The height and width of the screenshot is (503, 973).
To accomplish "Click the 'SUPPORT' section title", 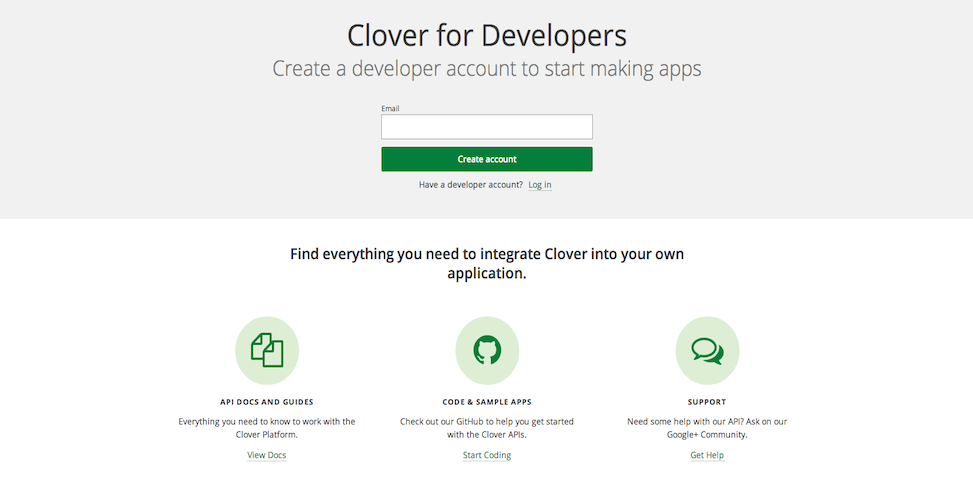I will pos(707,402).
